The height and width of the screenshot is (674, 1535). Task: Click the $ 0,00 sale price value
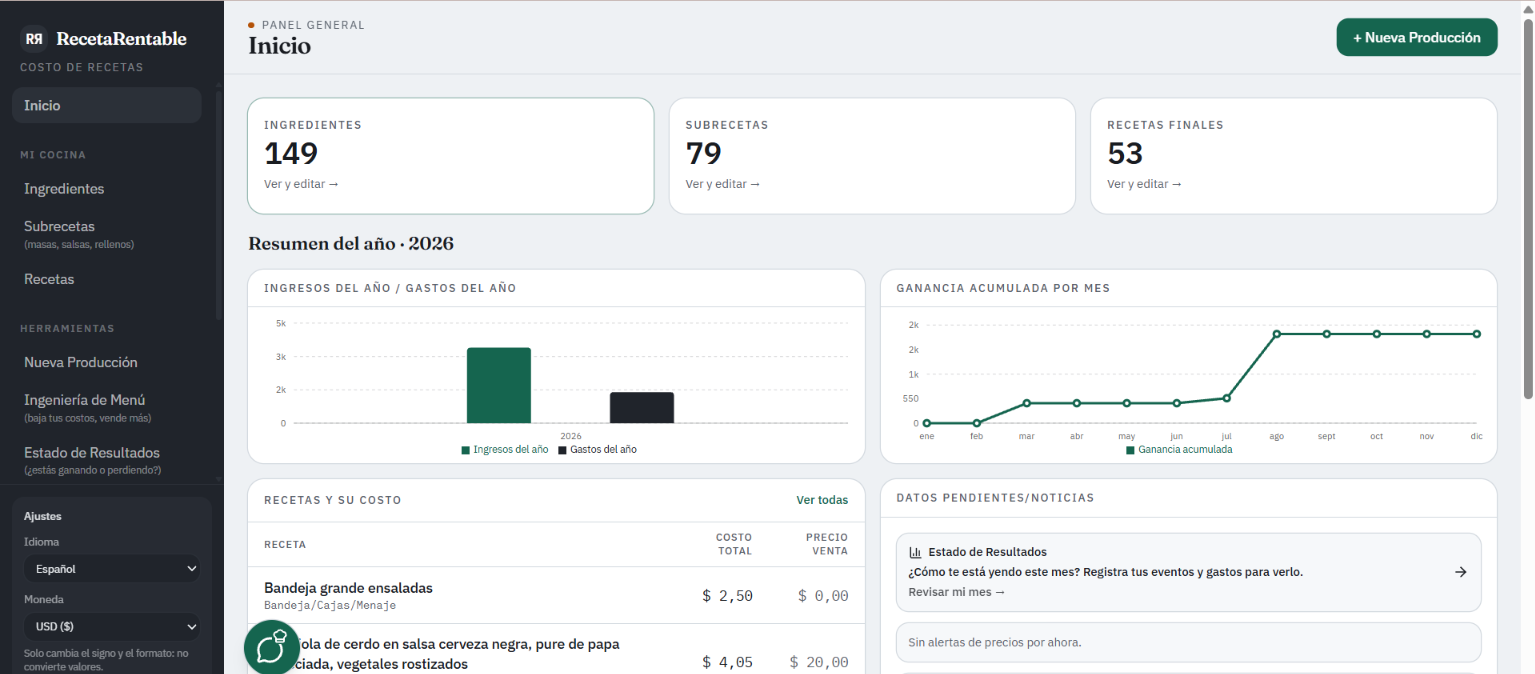click(x=823, y=596)
